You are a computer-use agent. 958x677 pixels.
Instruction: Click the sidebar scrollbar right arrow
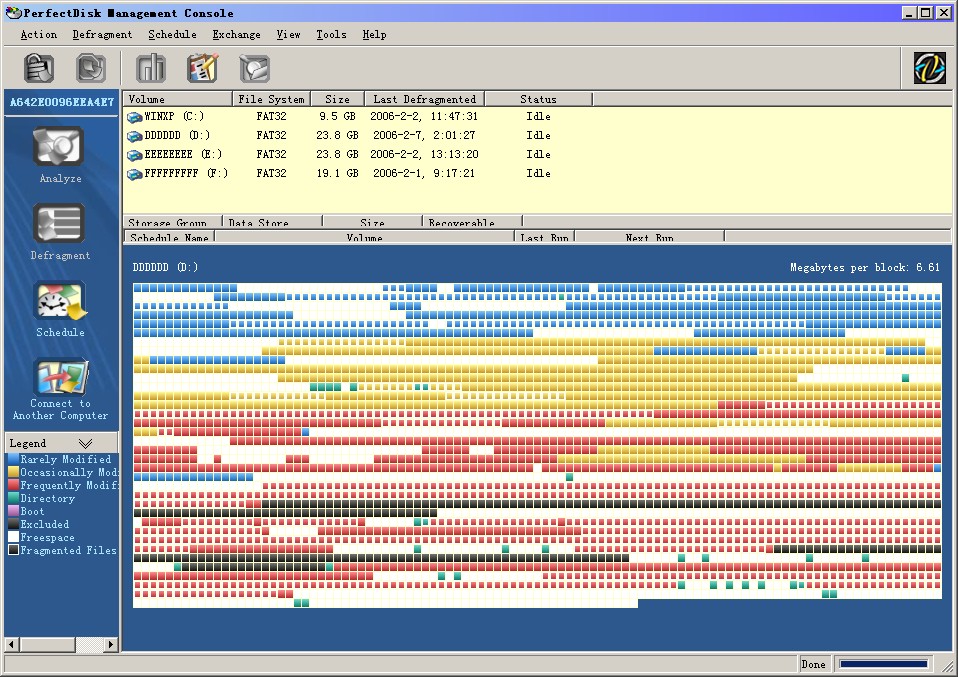point(110,644)
